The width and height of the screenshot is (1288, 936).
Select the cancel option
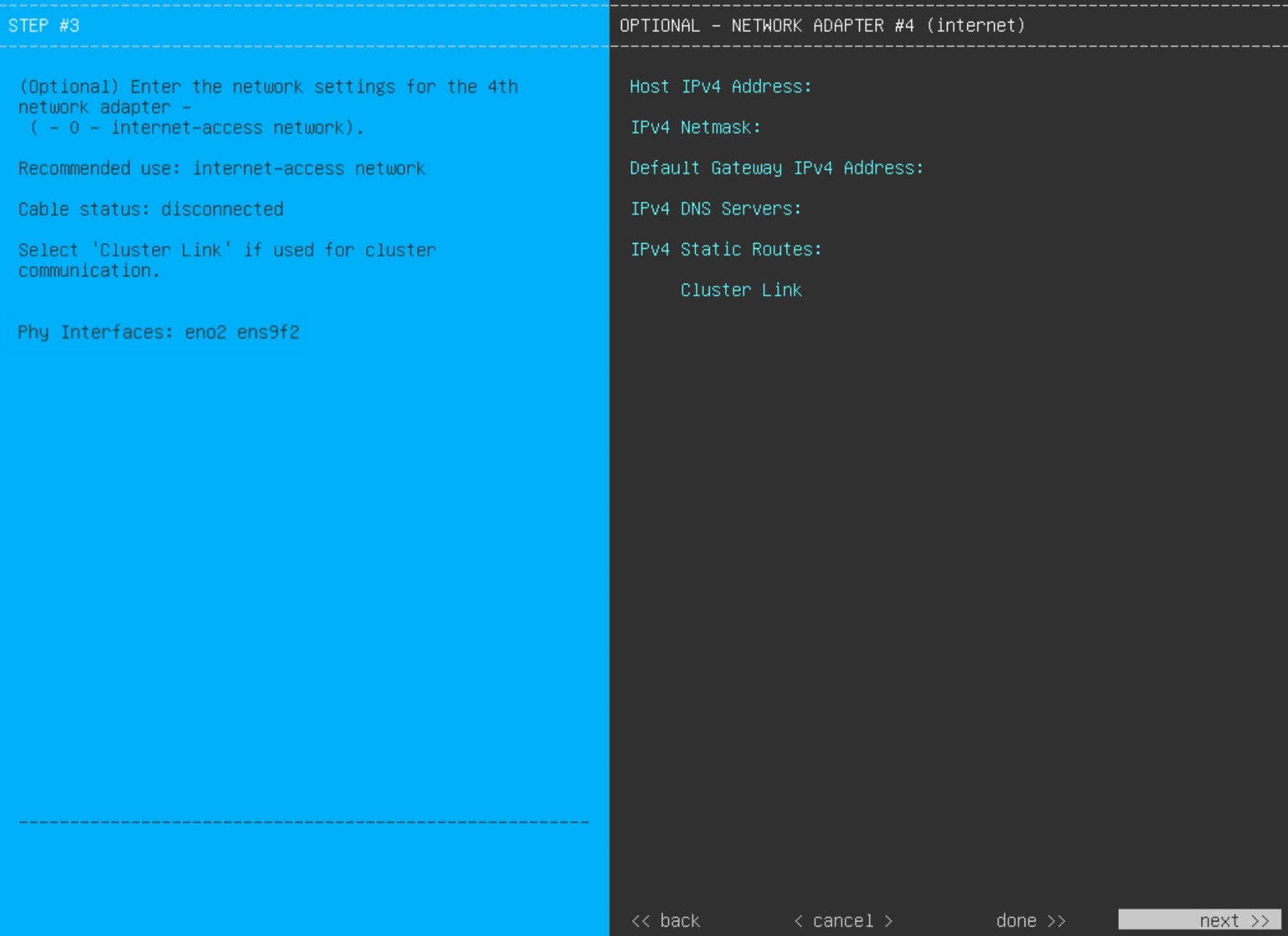click(x=843, y=920)
